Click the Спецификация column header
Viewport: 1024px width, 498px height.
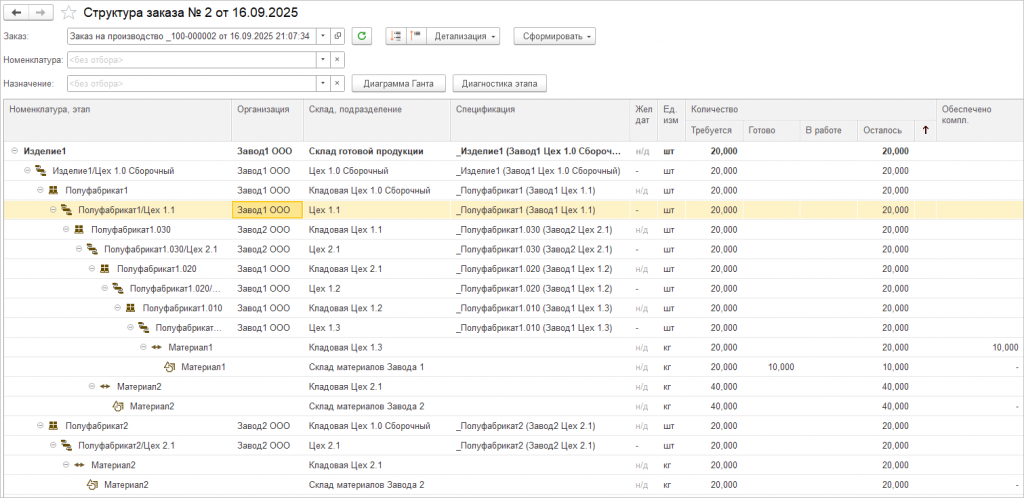[541, 120]
